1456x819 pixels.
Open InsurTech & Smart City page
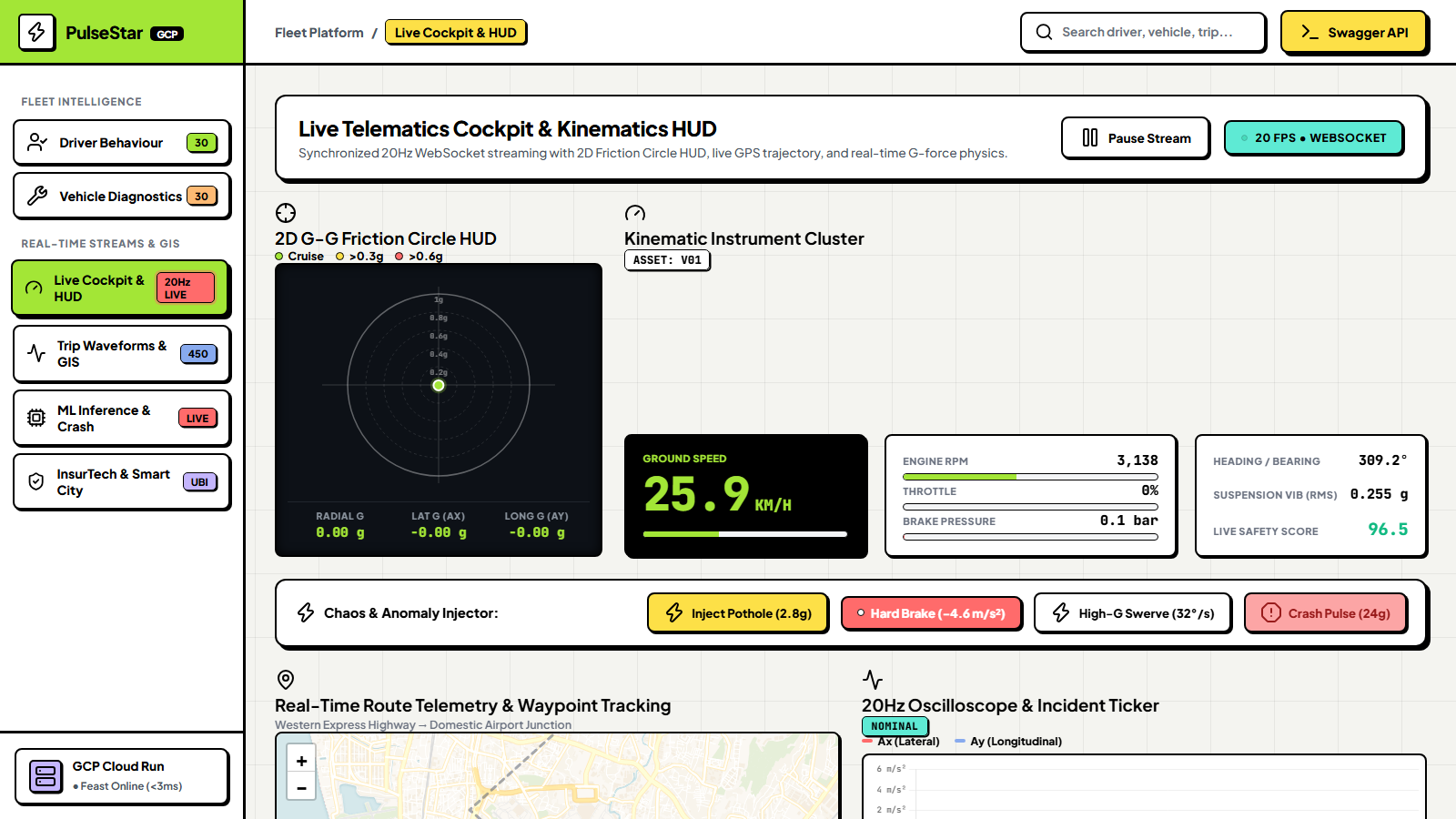(x=122, y=482)
